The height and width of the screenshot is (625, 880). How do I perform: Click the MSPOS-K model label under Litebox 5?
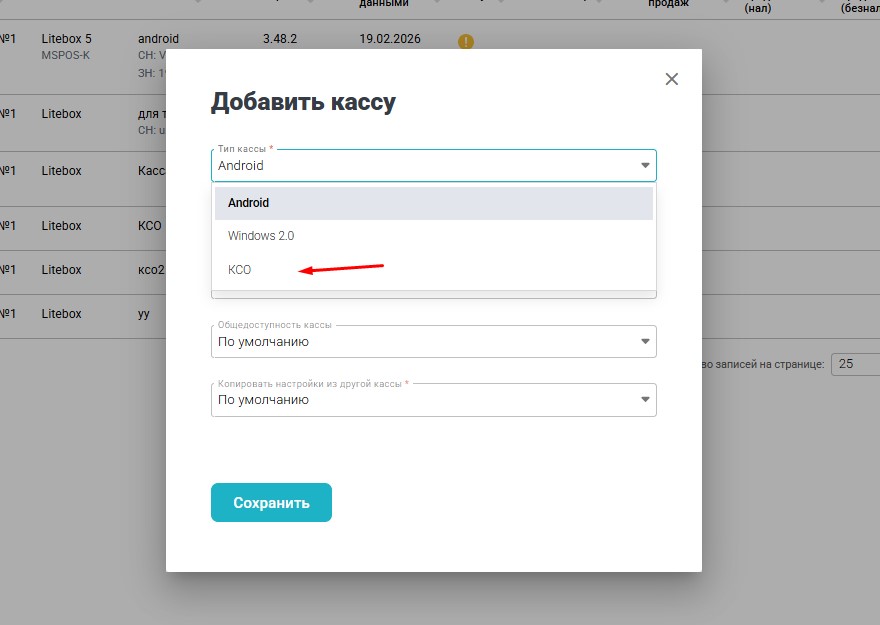tap(65, 55)
